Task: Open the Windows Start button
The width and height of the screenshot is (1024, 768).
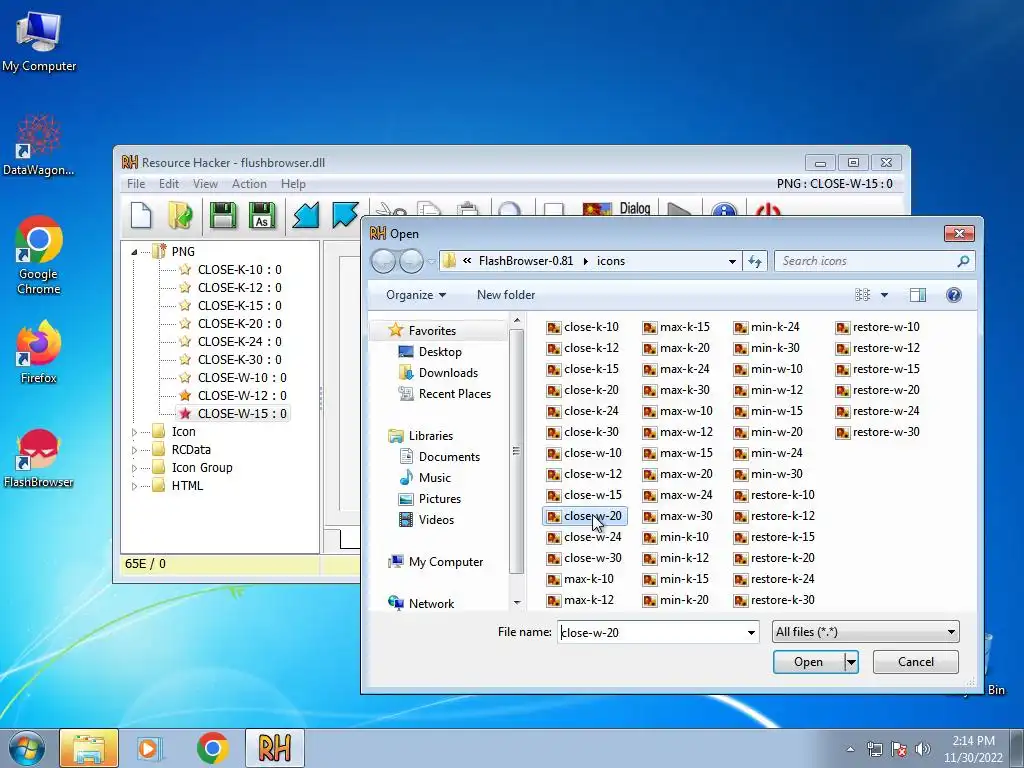Action: 26,748
